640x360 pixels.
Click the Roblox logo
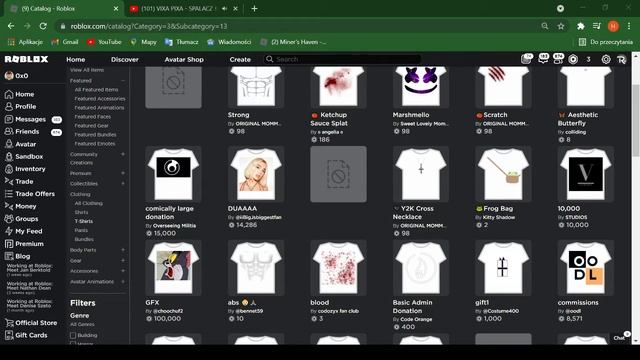(27, 59)
